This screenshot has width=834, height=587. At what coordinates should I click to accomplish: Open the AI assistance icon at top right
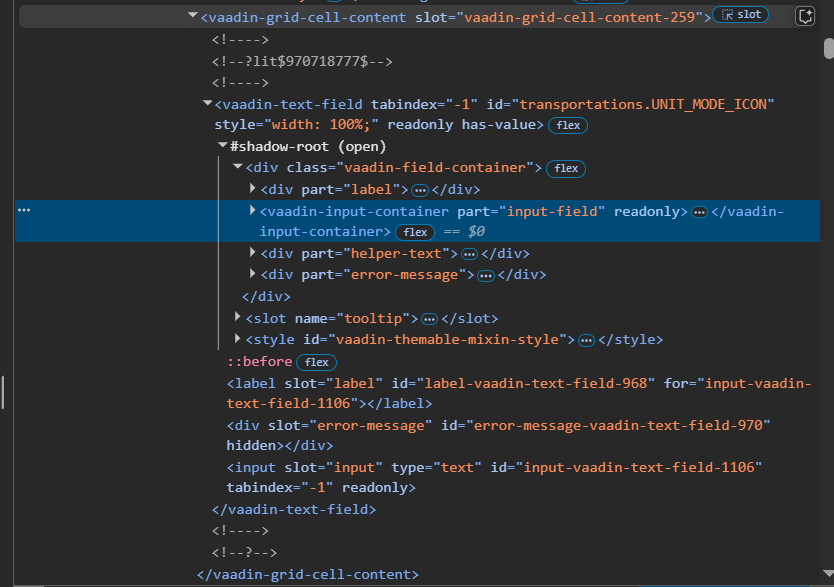(x=806, y=16)
